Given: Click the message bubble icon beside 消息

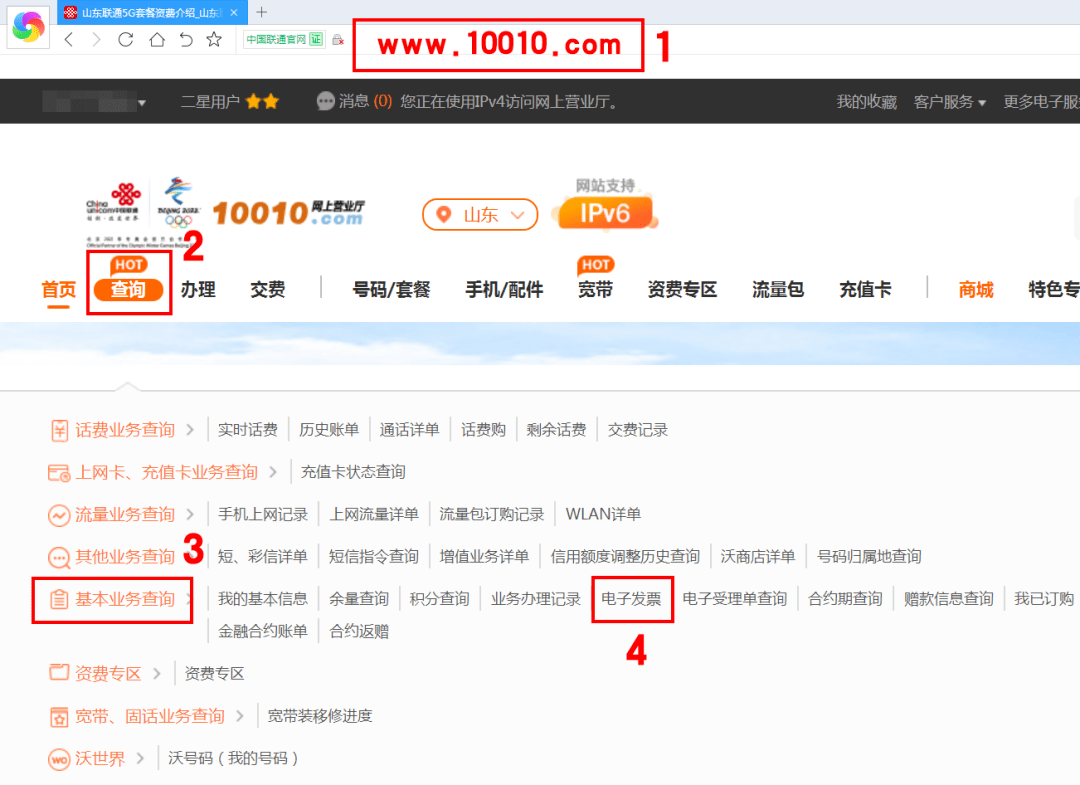Looking at the screenshot, I should [x=325, y=101].
